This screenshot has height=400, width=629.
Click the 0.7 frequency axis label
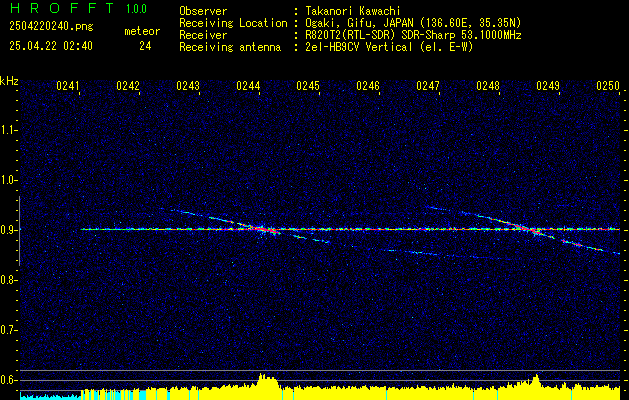click(8, 330)
